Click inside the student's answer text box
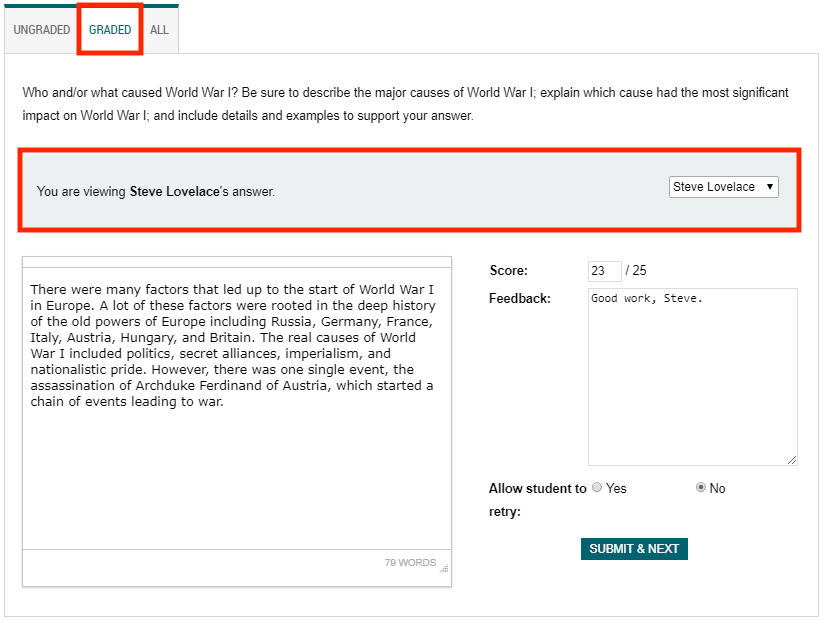Viewport: 823px width, 621px height. 237,408
